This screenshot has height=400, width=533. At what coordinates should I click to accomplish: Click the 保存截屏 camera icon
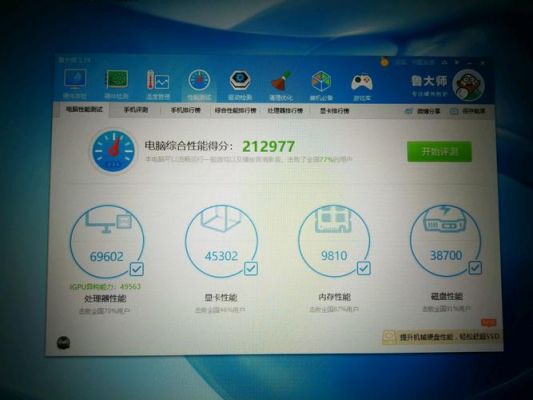(x=454, y=111)
